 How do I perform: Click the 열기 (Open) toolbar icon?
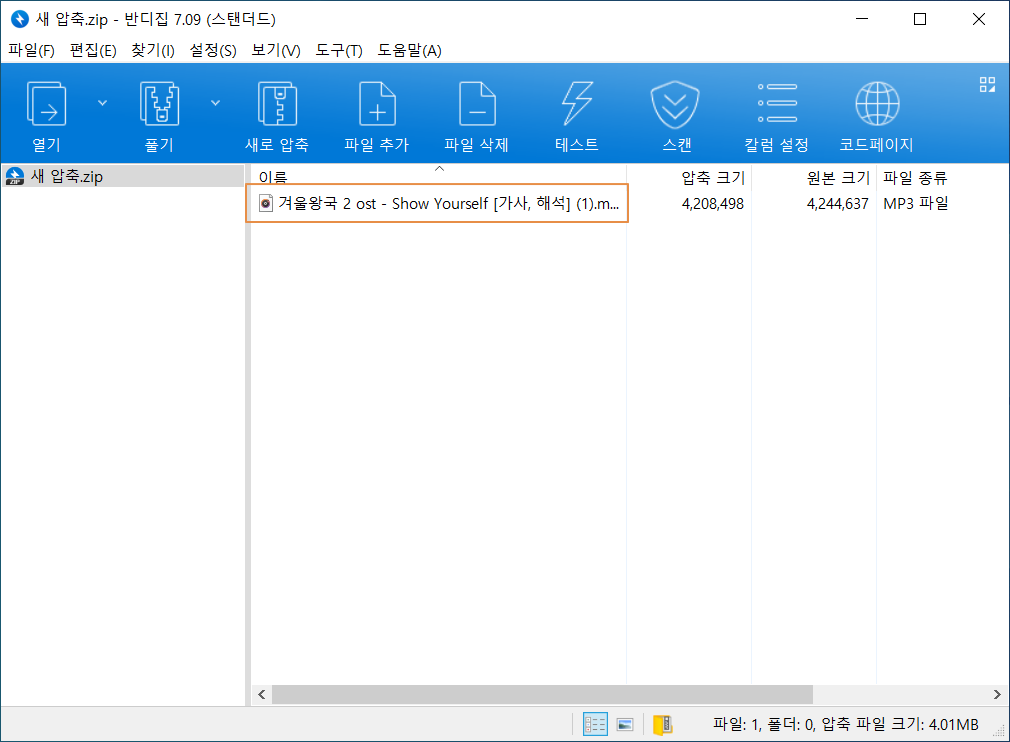tap(46, 103)
